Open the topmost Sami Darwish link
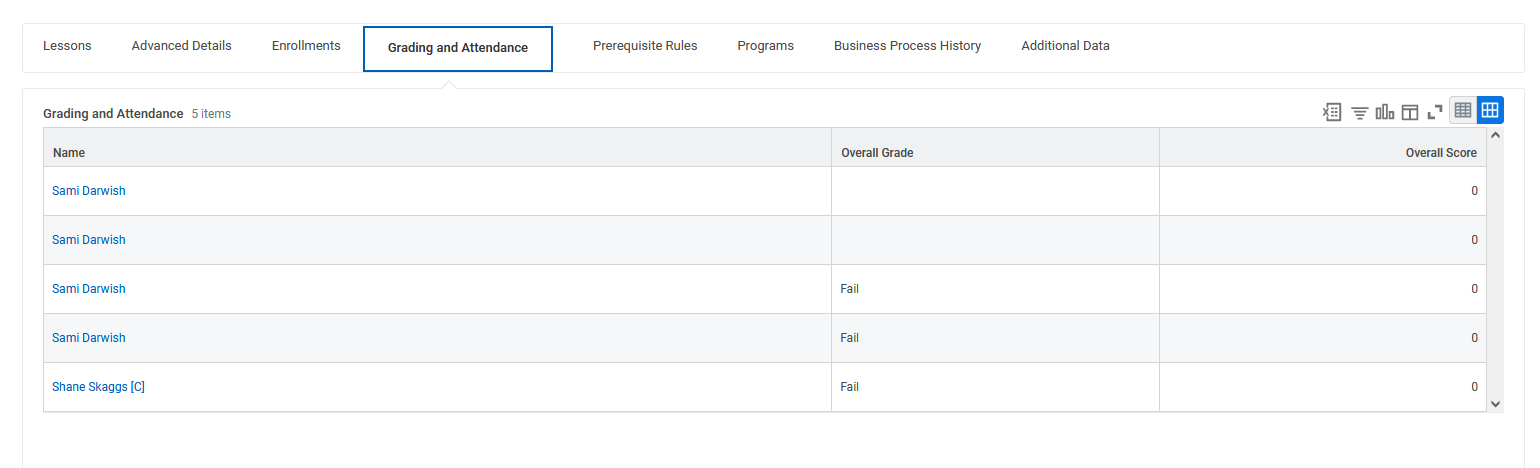 (x=89, y=191)
